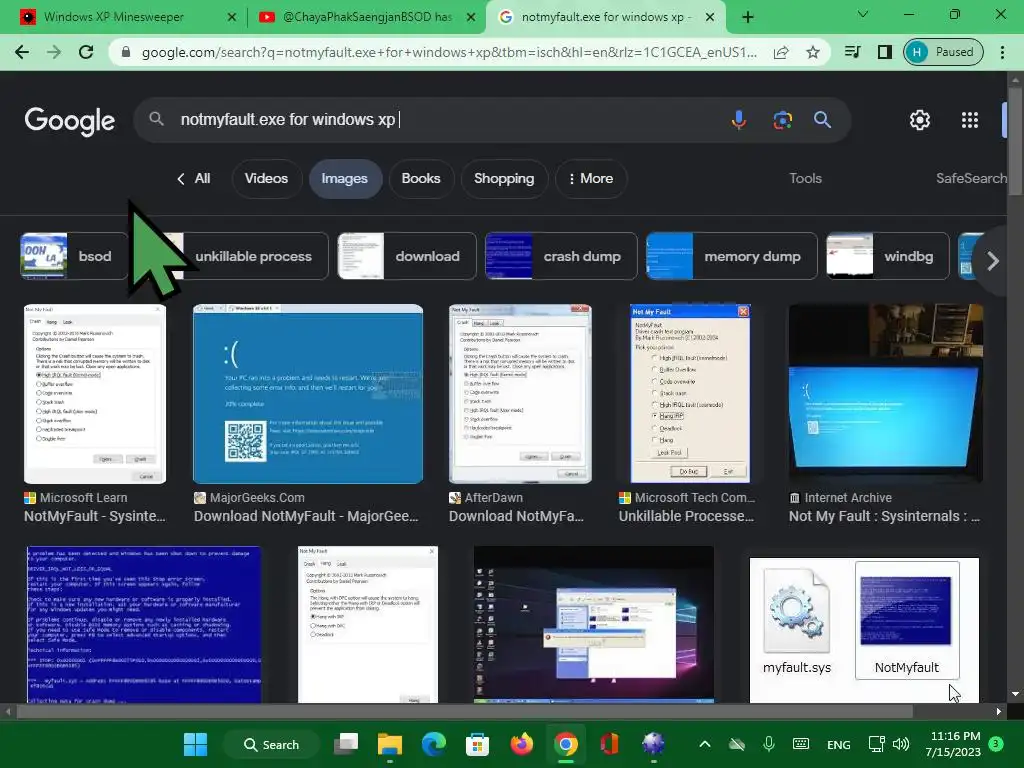The image size is (1024, 768).
Task: Launch Firefox from taskbar
Action: click(521, 744)
